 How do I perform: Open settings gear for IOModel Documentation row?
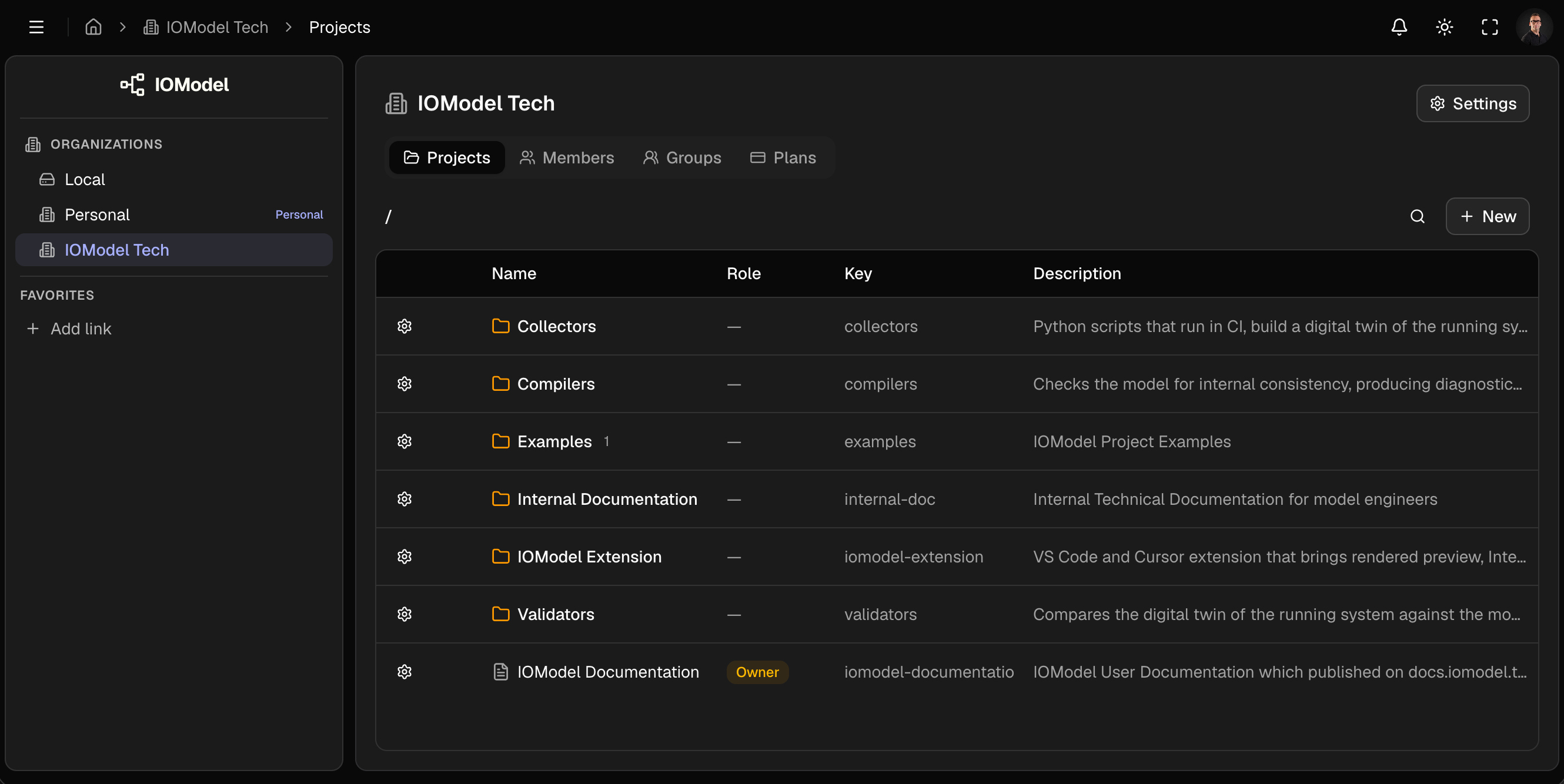pyautogui.click(x=405, y=672)
